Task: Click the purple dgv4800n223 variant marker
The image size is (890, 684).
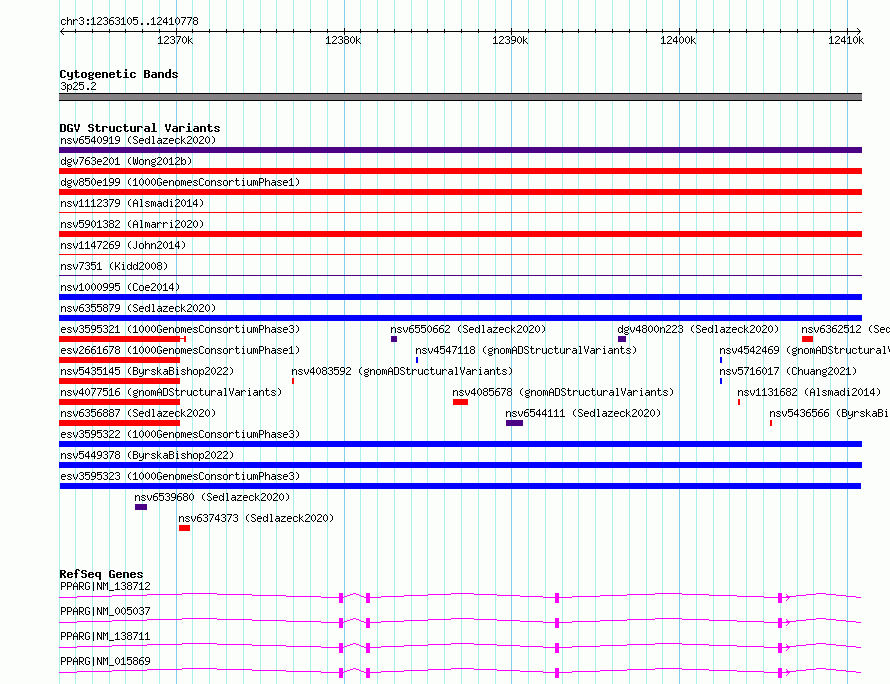Action: pos(622,339)
